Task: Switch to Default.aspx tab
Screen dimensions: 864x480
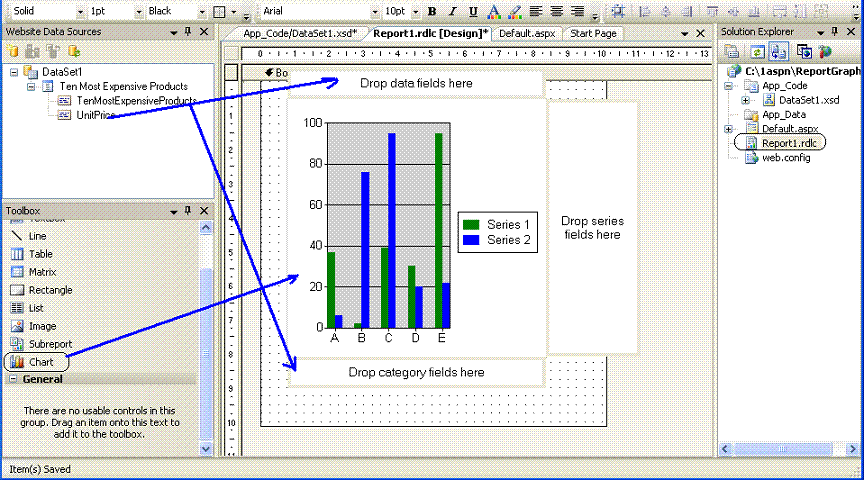Action: [527, 34]
